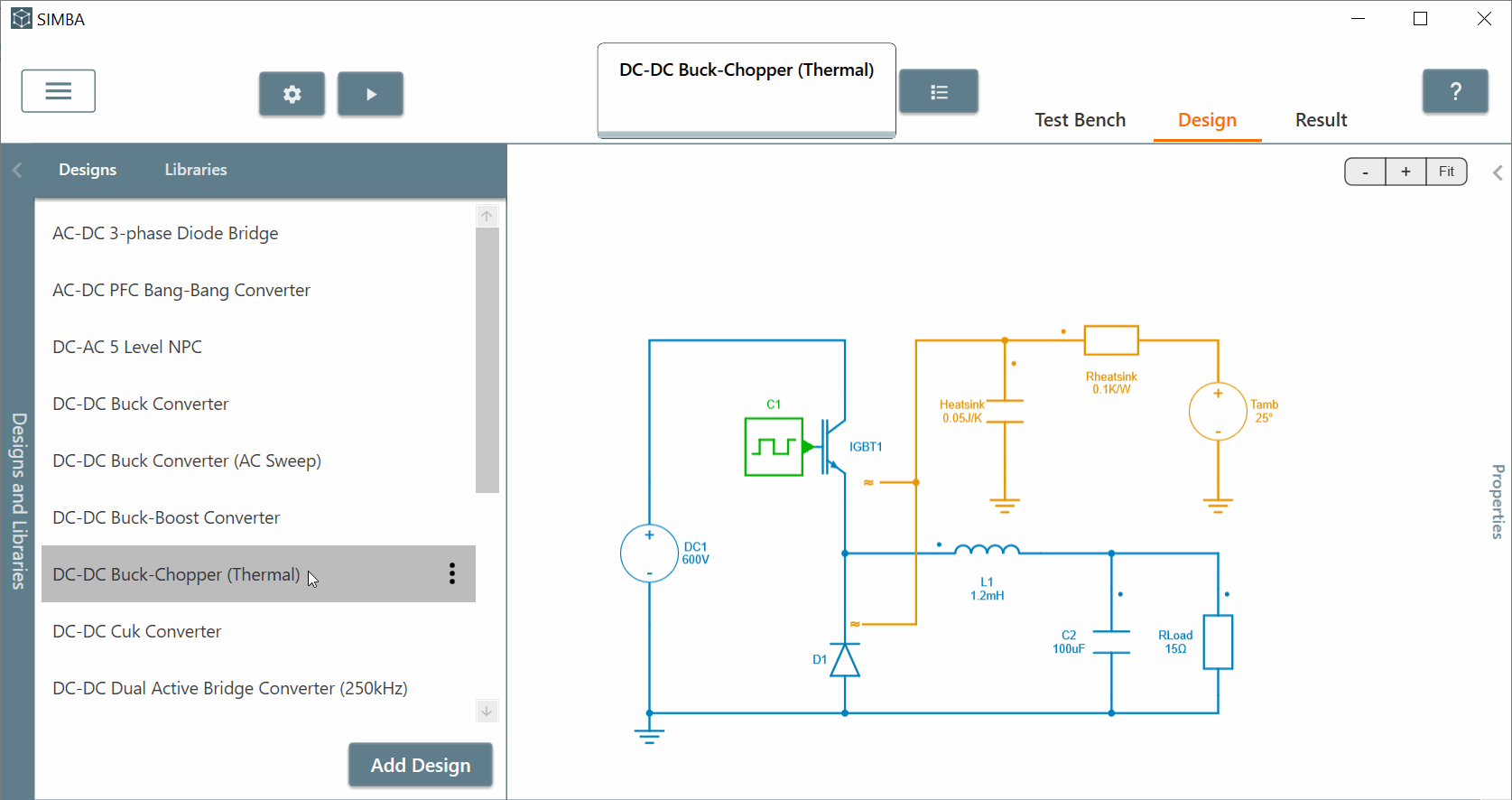
Task: Select the C1 square wave control block
Action: tap(774, 446)
